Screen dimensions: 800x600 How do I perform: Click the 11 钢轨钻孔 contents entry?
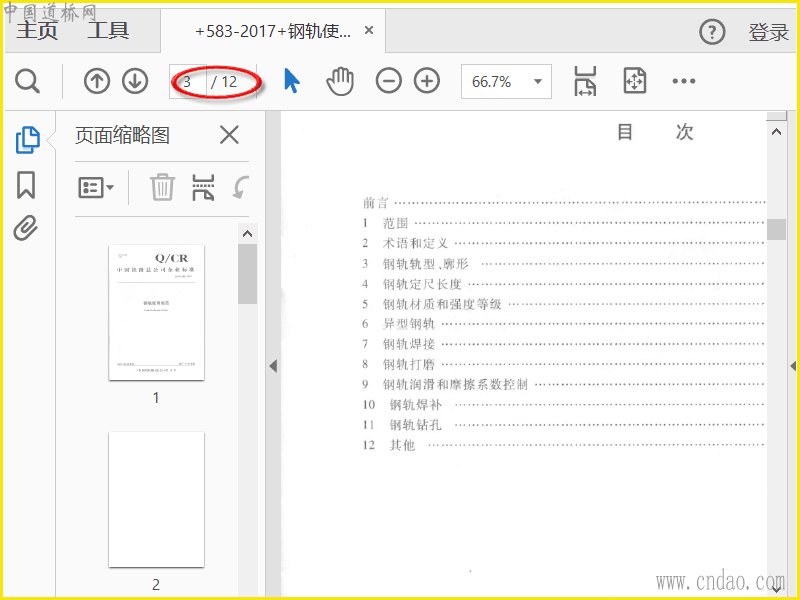[564, 424]
